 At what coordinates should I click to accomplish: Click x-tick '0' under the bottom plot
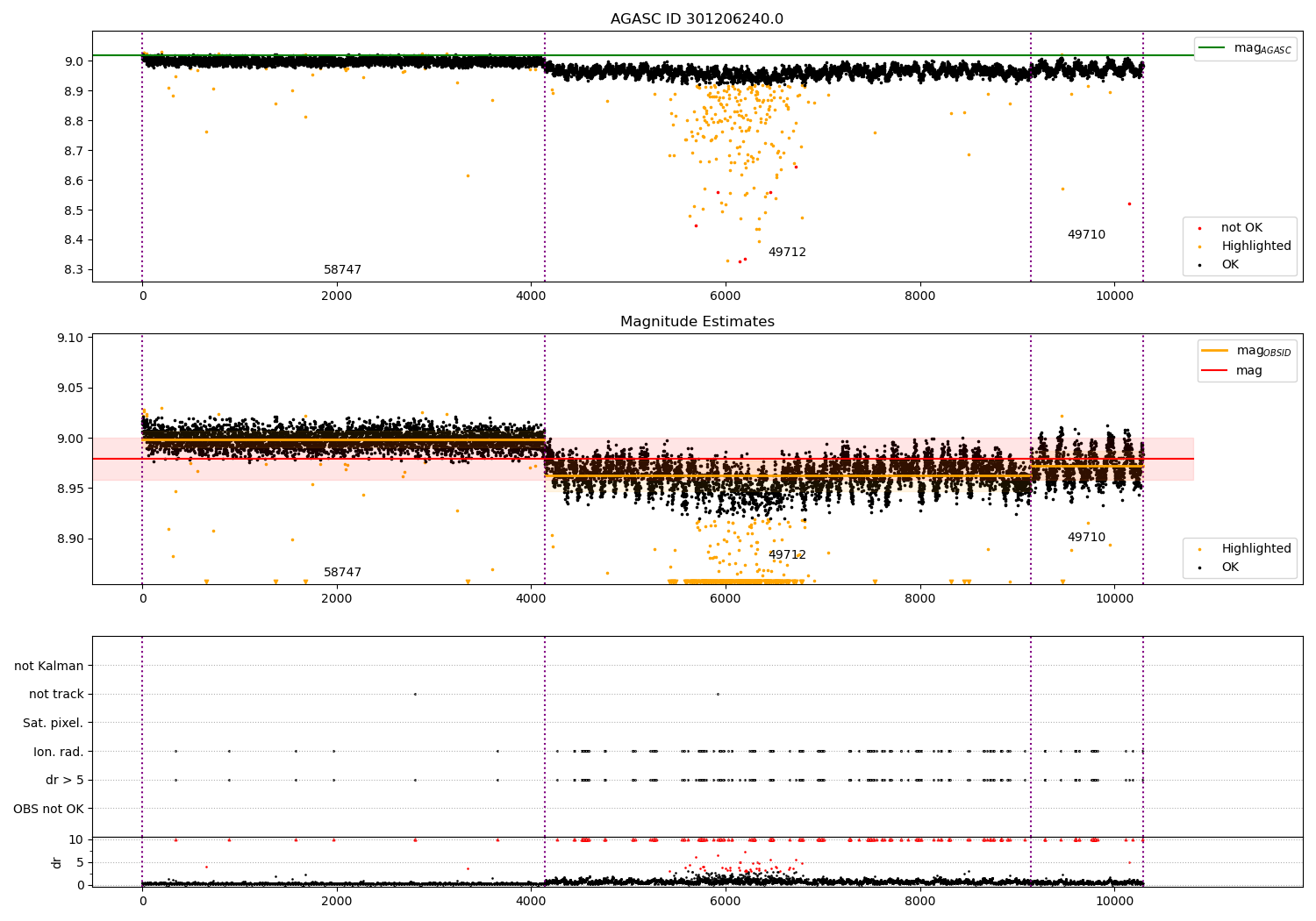tap(142, 902)
